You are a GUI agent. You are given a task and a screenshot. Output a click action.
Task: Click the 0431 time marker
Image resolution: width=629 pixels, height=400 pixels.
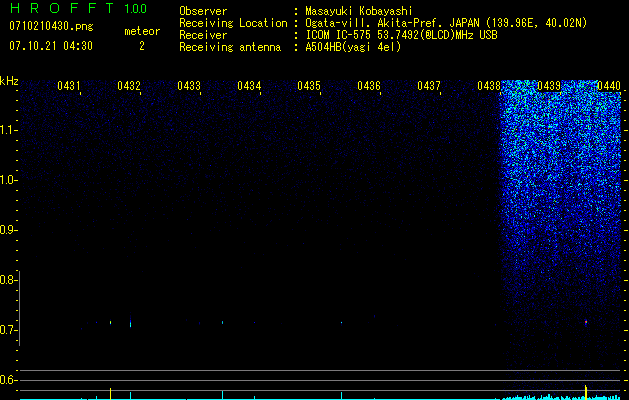(69, 85)
